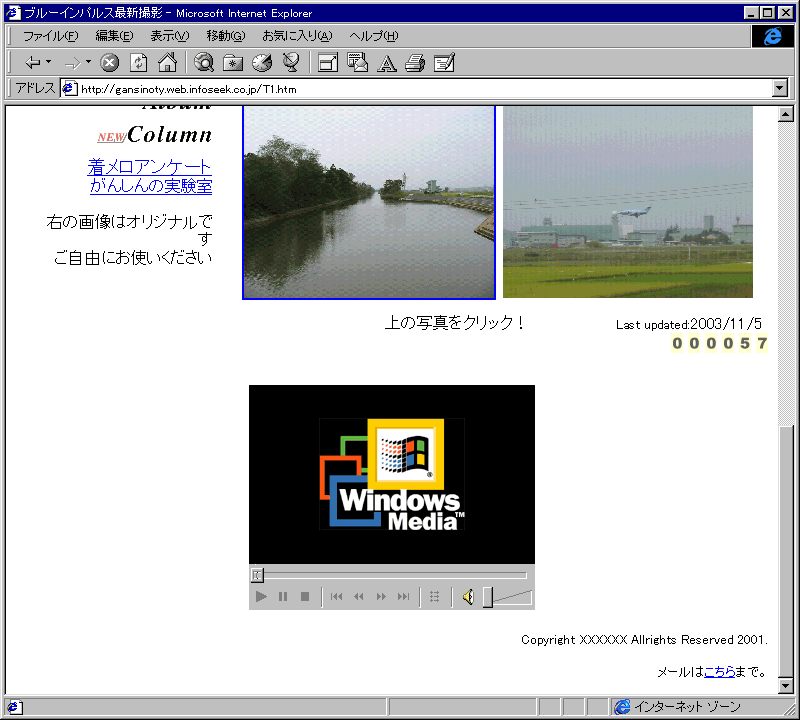Click the こちら mail link

click(x=719, y=672)
